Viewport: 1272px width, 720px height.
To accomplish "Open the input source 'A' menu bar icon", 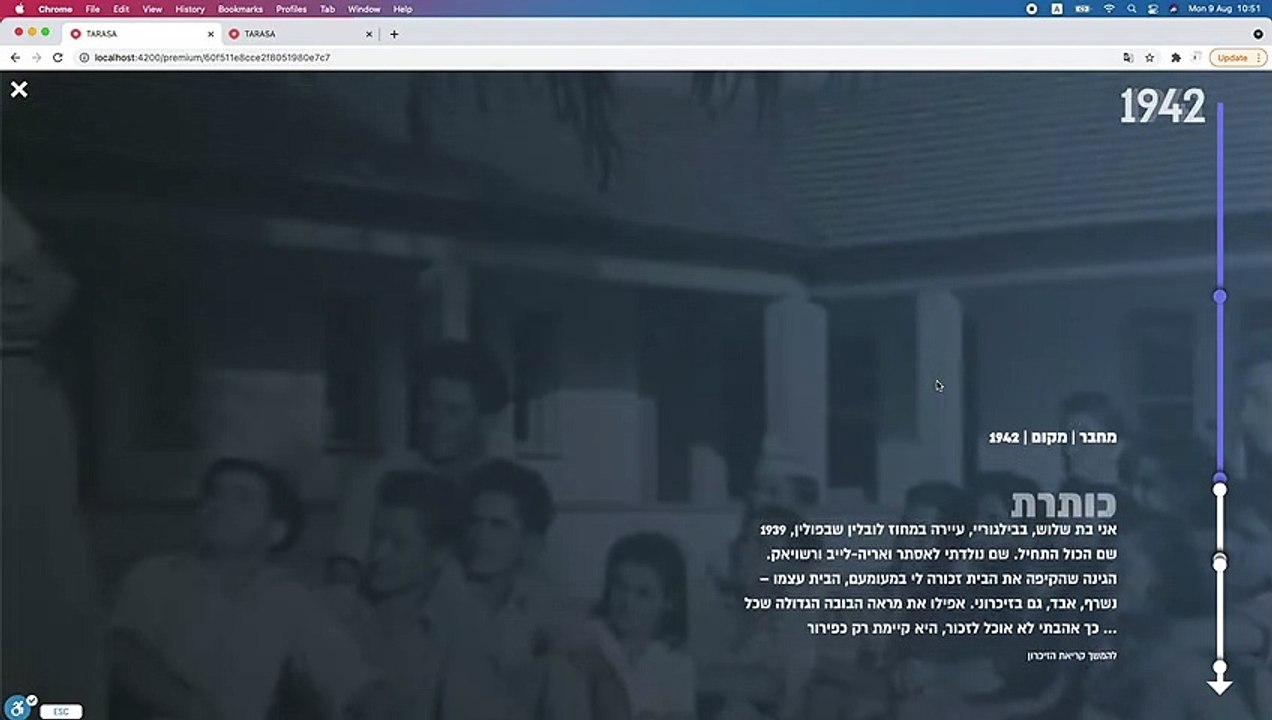I will [1057, 9].
